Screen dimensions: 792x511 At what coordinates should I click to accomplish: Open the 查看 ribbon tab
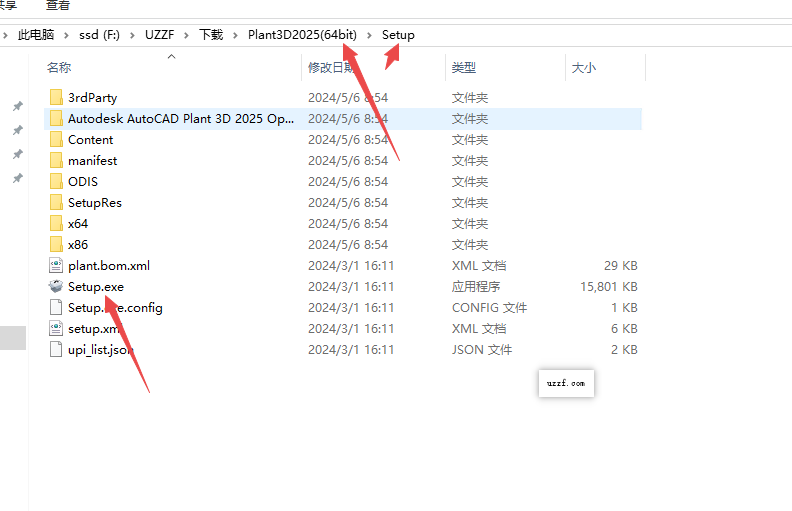tap(58, 5)
